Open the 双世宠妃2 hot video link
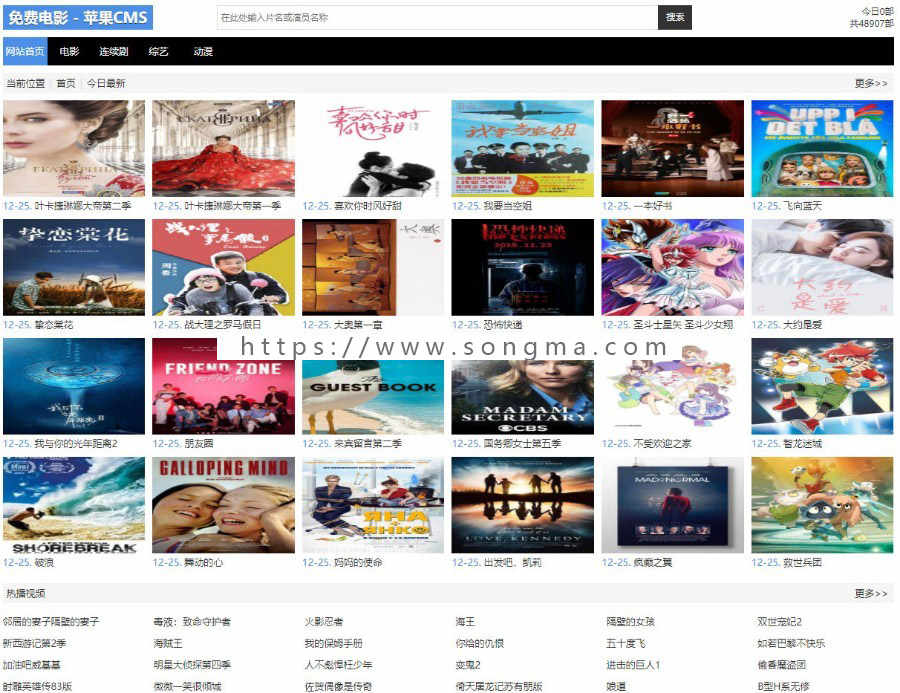 tap(779, 622)
